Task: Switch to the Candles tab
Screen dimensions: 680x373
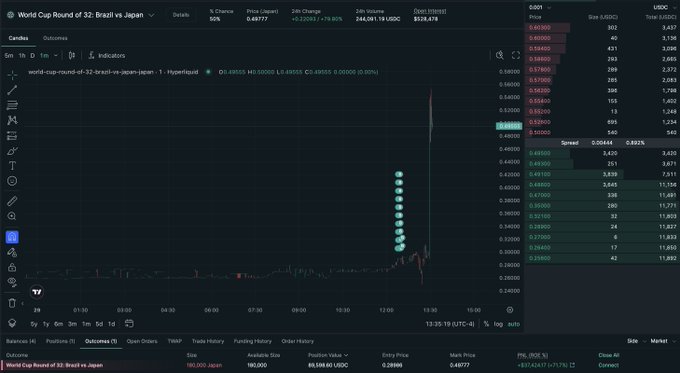Action: point(18,38)
